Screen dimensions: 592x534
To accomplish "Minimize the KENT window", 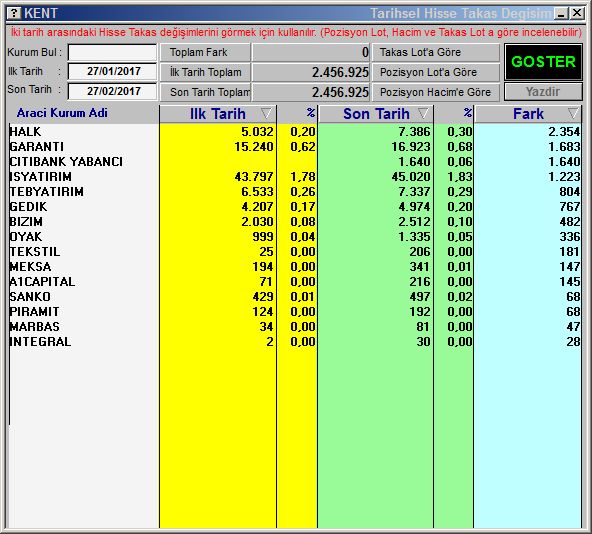I will (561, 14).
